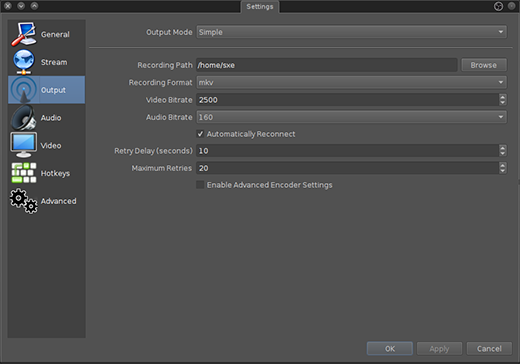Click the window close X in the title bar
Image resolution: width=520 pixels, height=364 pixels.
pyautogui.click(x=8, y=6)
